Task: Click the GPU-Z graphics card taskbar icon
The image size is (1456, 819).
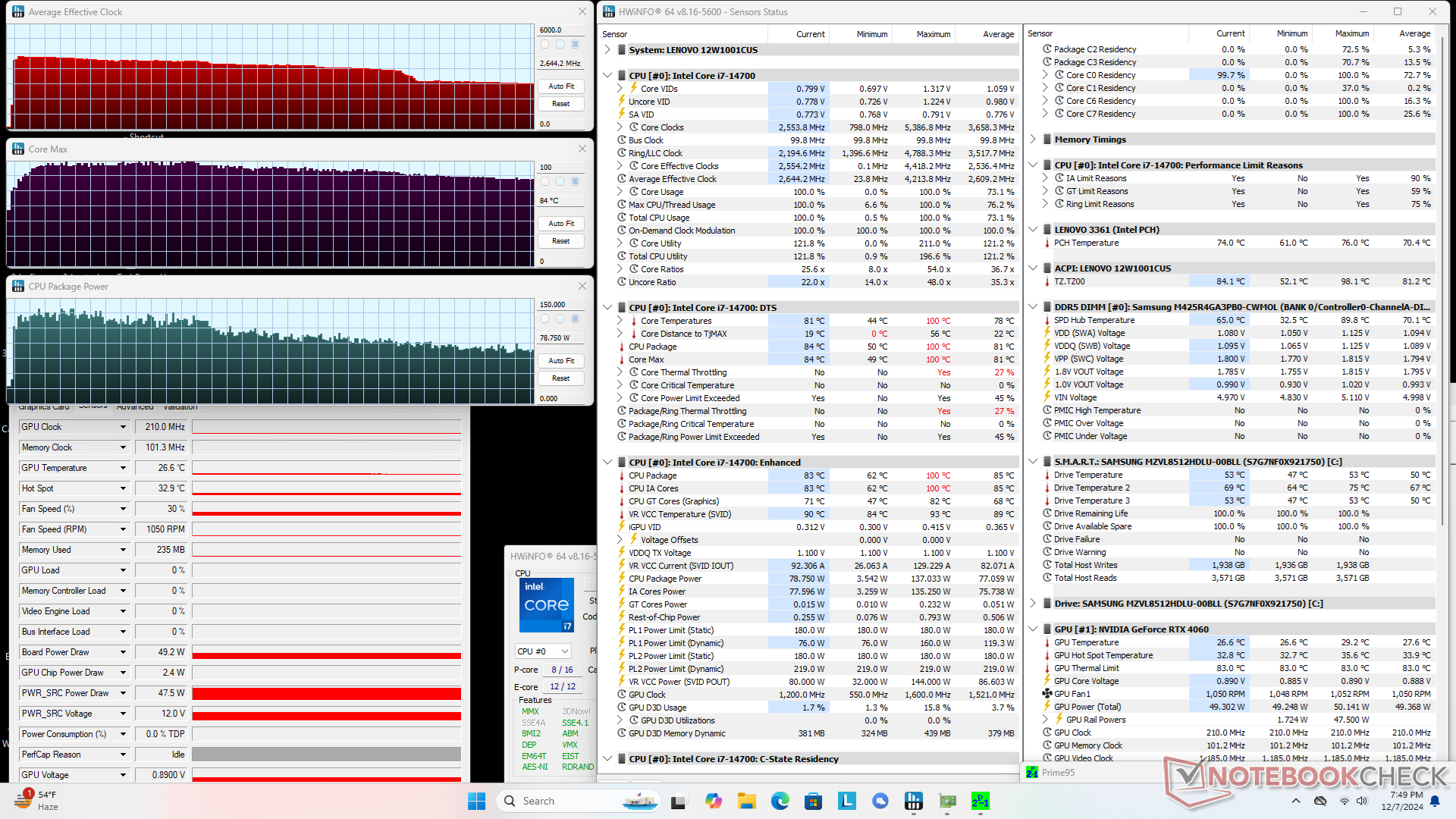Action: 947,801
